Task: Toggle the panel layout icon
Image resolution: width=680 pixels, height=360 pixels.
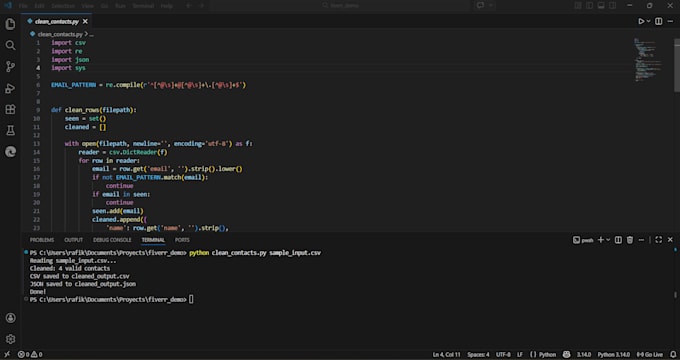Action: coord(601,6)
